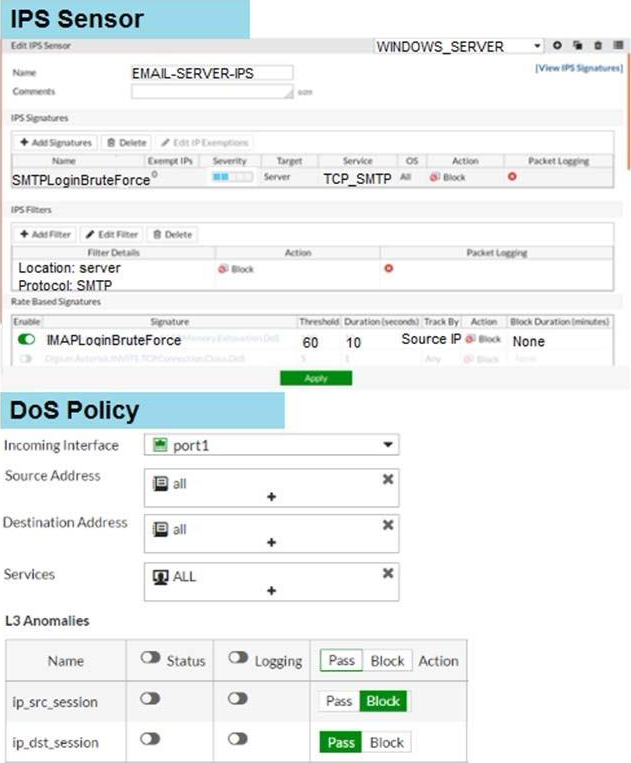The image size is (631, 763).
Task: Expand the Incoming Interface port1 dropdown
Action: coord(387,445)
